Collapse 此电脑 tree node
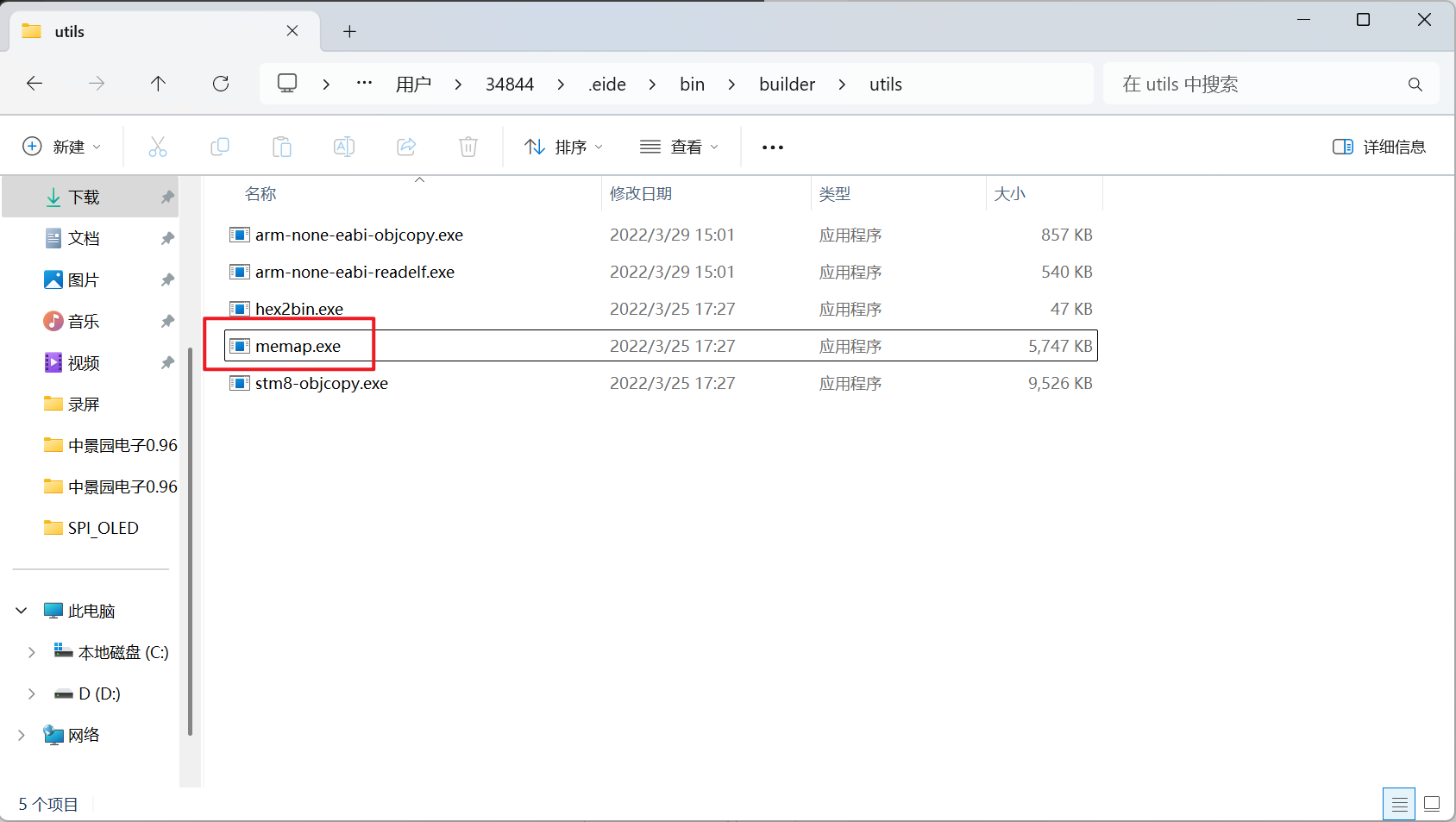This screenshot has width=1456, height=822. (x=22, y=611)
